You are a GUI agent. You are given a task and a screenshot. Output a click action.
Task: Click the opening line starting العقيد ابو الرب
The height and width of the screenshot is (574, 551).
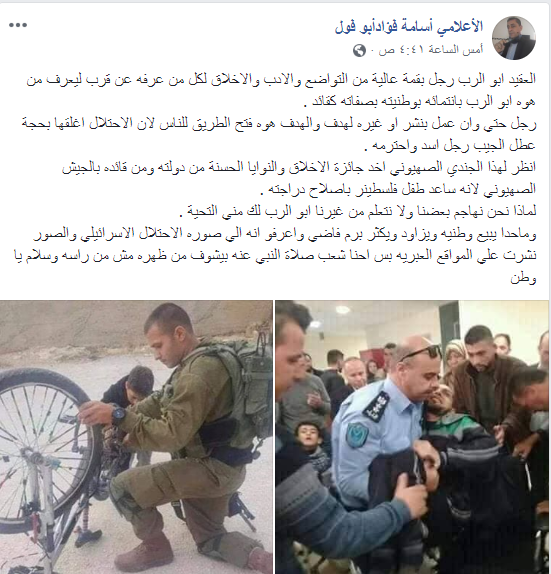click(281, 80)
